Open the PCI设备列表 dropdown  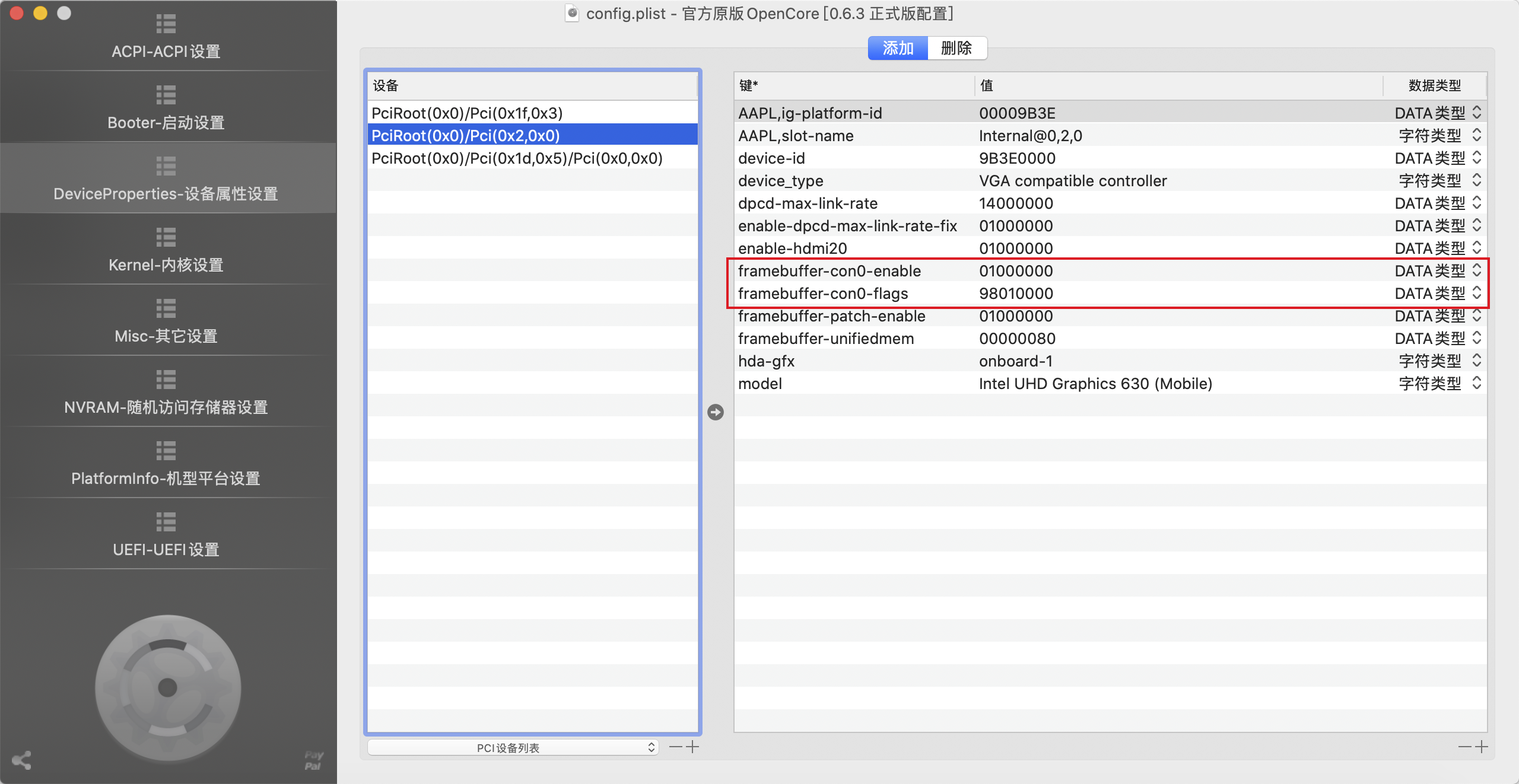point(512,747)
